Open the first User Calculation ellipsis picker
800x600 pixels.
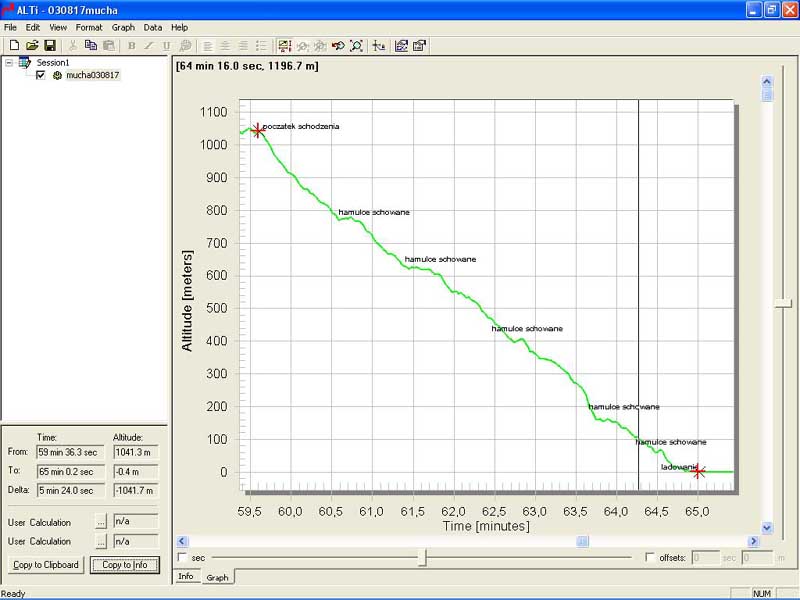[100, 521]
